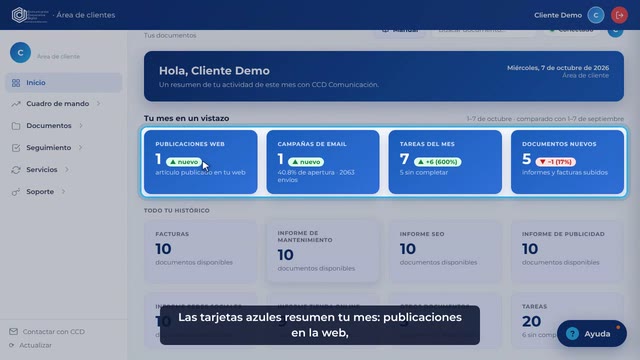Expand the Soporte chevron

pos(63,191)
